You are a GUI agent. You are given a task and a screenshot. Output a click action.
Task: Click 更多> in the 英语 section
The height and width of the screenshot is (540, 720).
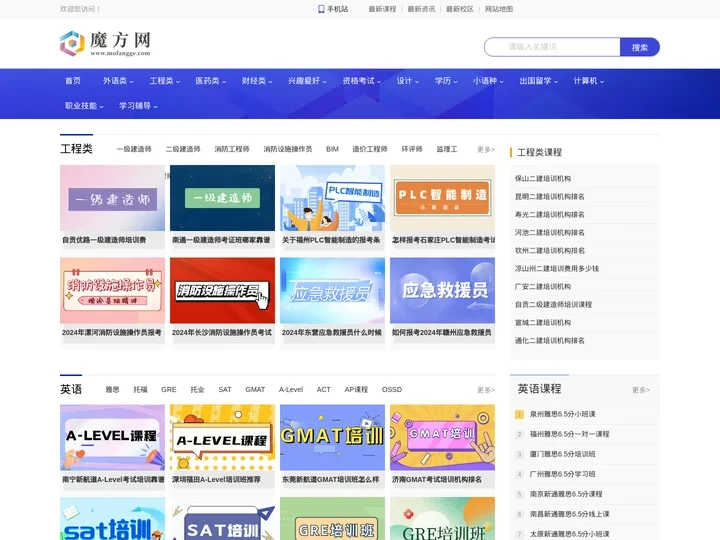[486, 390]
